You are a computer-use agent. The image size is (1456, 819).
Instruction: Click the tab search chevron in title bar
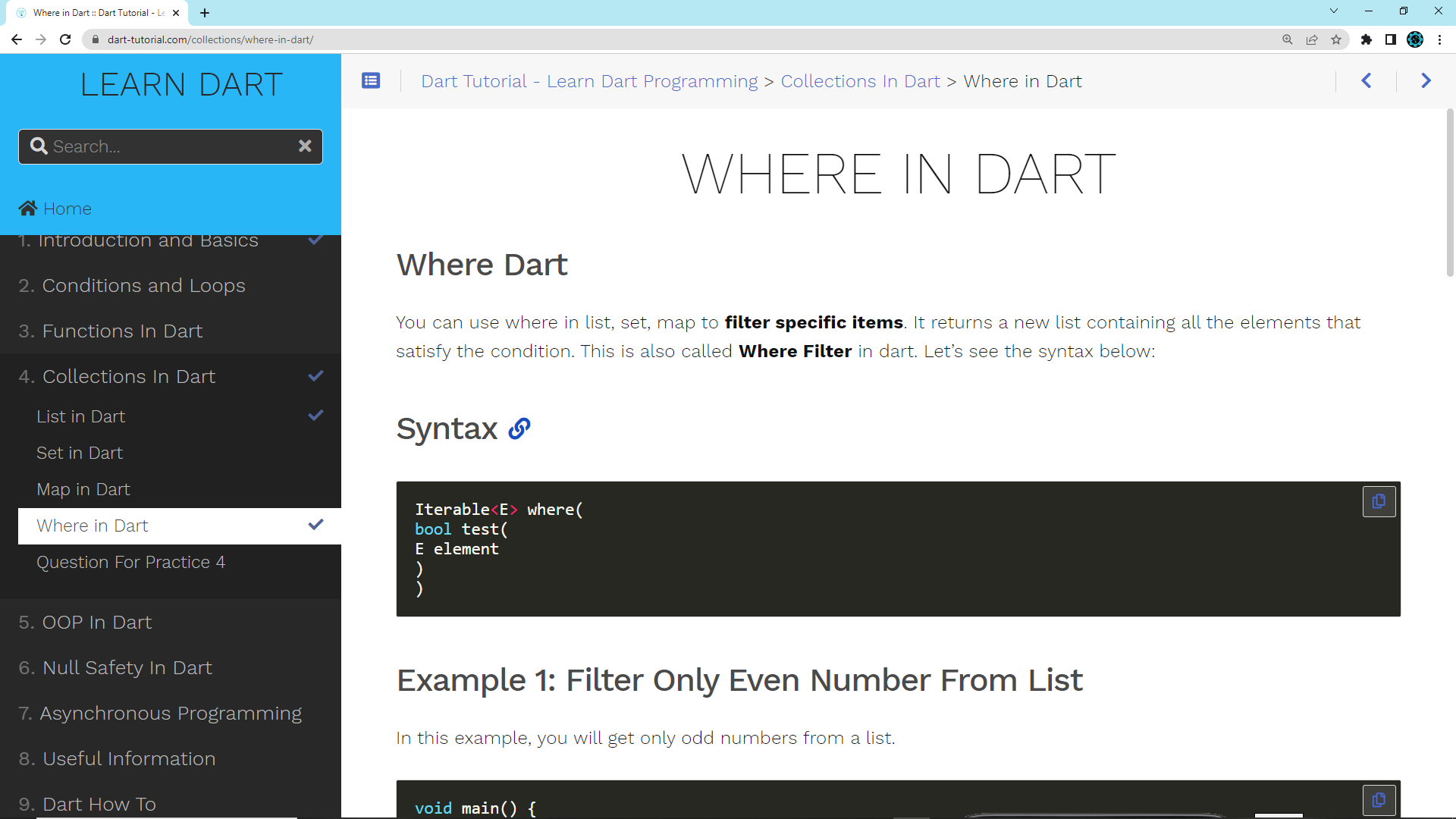tap(1334, 11)
